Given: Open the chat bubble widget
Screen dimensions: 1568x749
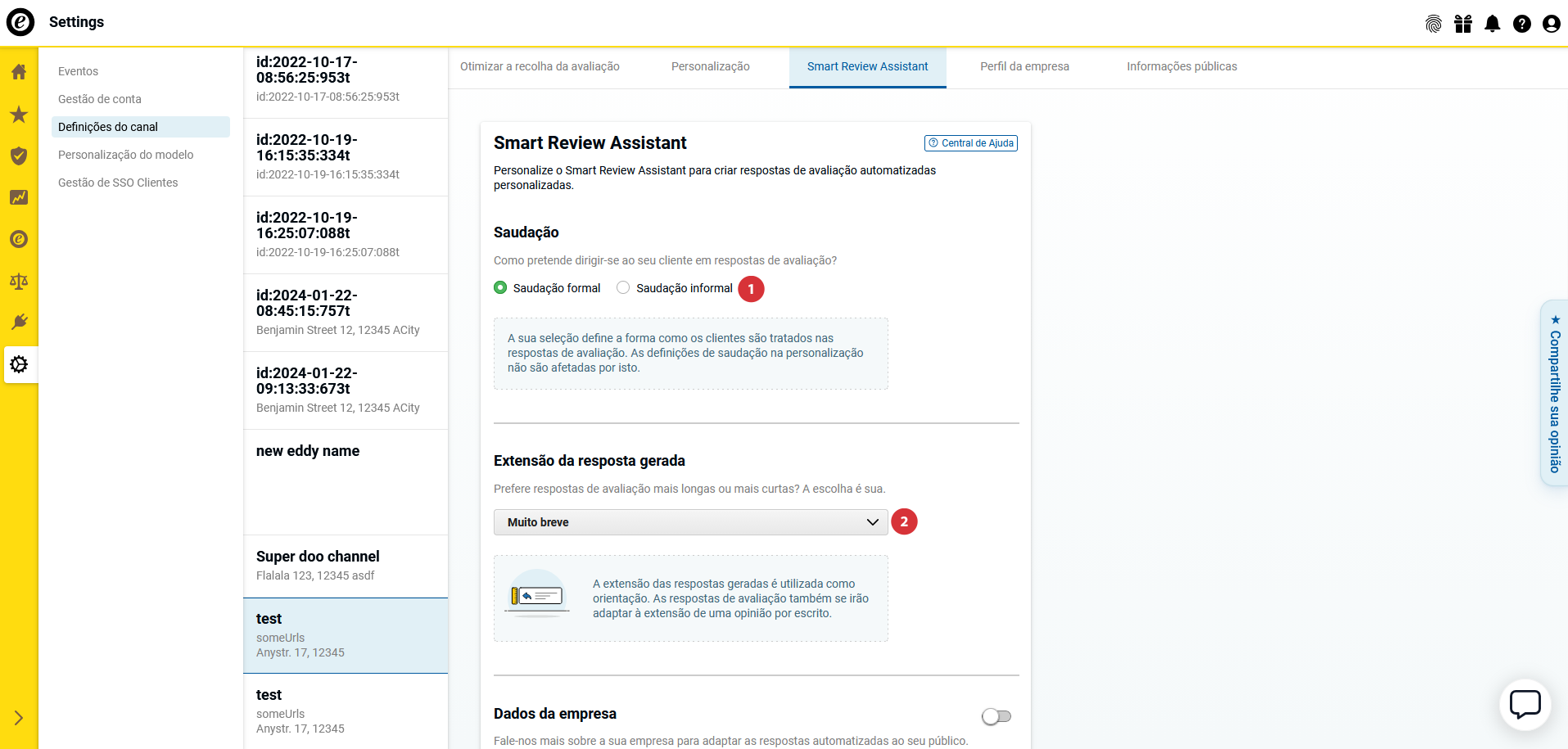Looking at the screenshot, I should pyautogui.click(x=1525, y=704).
